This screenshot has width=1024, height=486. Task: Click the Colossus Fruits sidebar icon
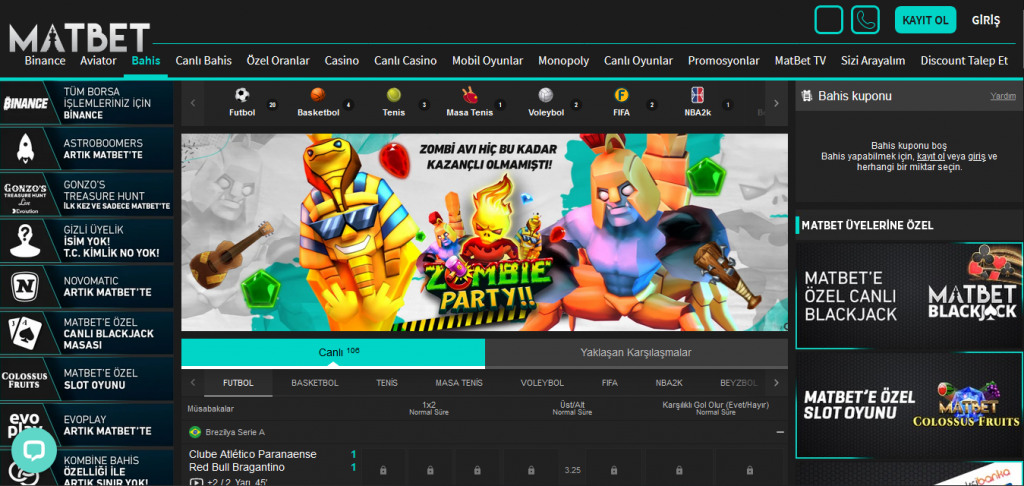point(25,380)
